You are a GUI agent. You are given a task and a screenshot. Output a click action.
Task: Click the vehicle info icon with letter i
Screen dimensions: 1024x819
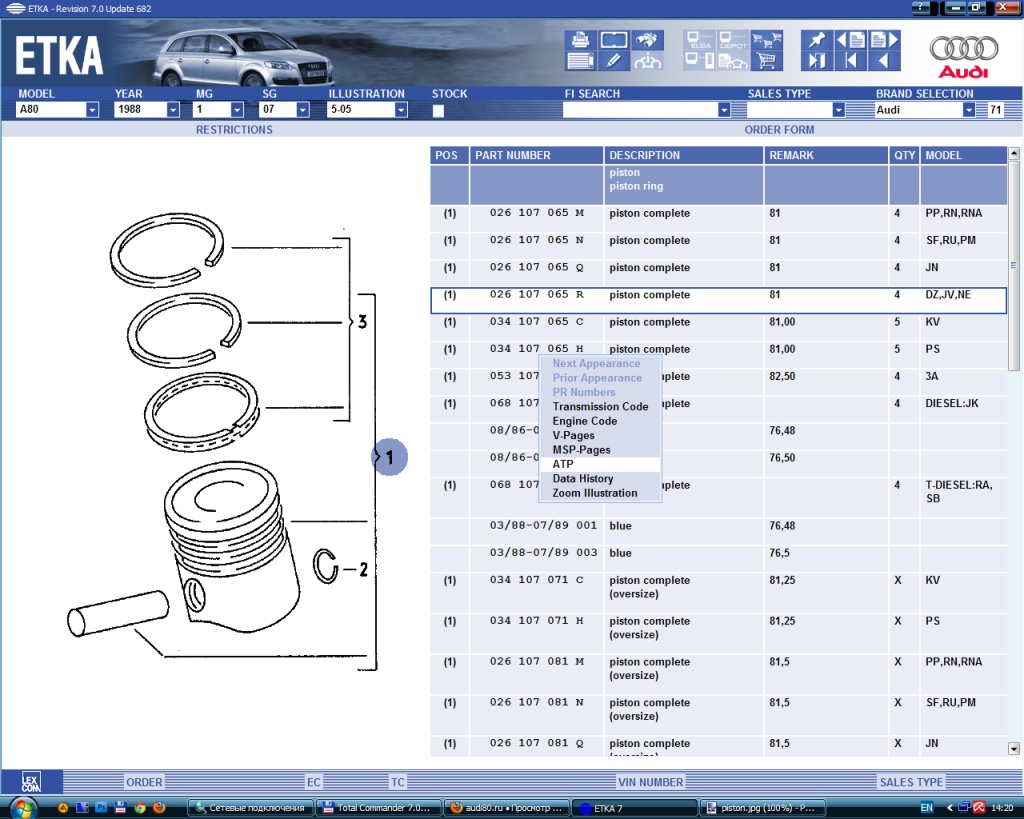pos(647,61)
